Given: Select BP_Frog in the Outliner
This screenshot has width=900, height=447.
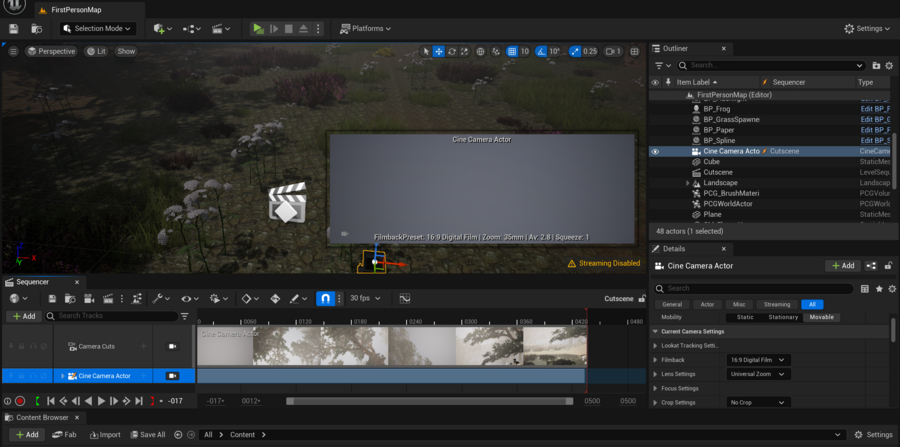Looking at the screenshot, I should pyautogui.click(x=716, y=109).
